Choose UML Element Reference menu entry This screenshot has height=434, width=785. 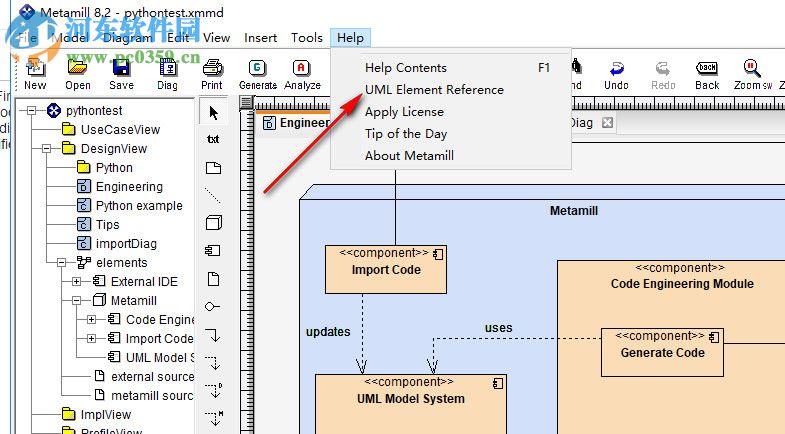click(451, 90)
